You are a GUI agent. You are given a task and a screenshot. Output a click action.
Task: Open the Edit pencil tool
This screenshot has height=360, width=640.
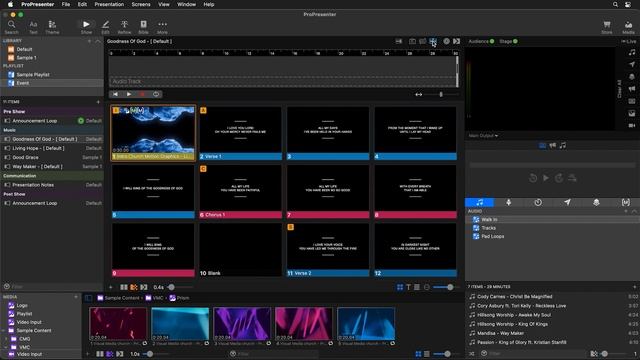point(105,27)
